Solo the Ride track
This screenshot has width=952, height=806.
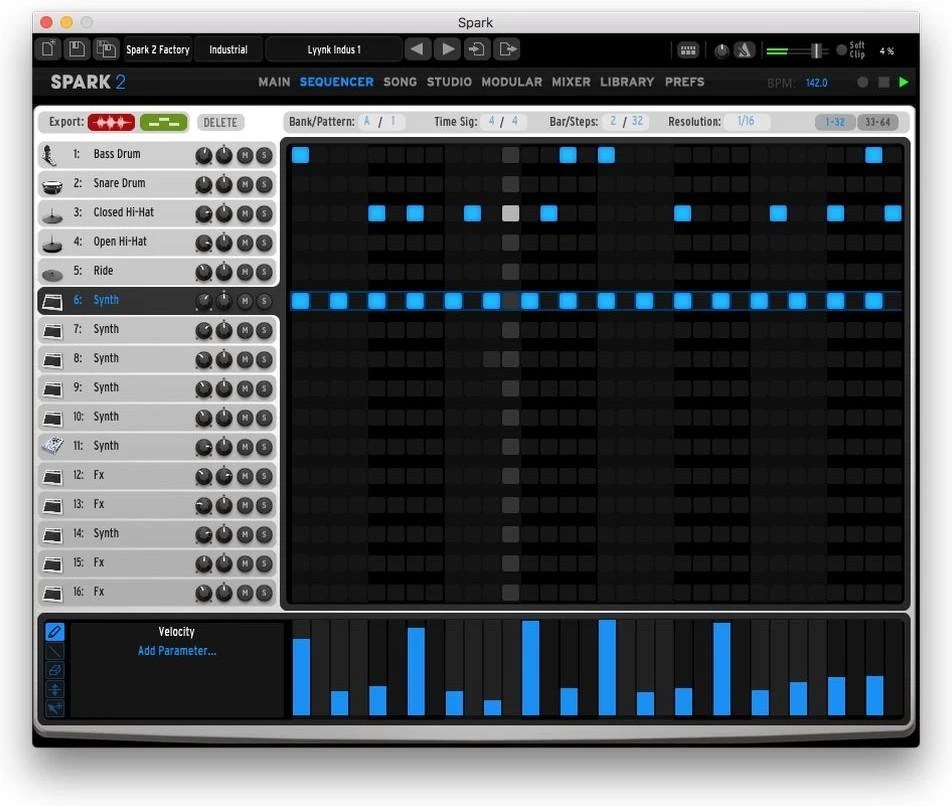(x=264, y=272)
